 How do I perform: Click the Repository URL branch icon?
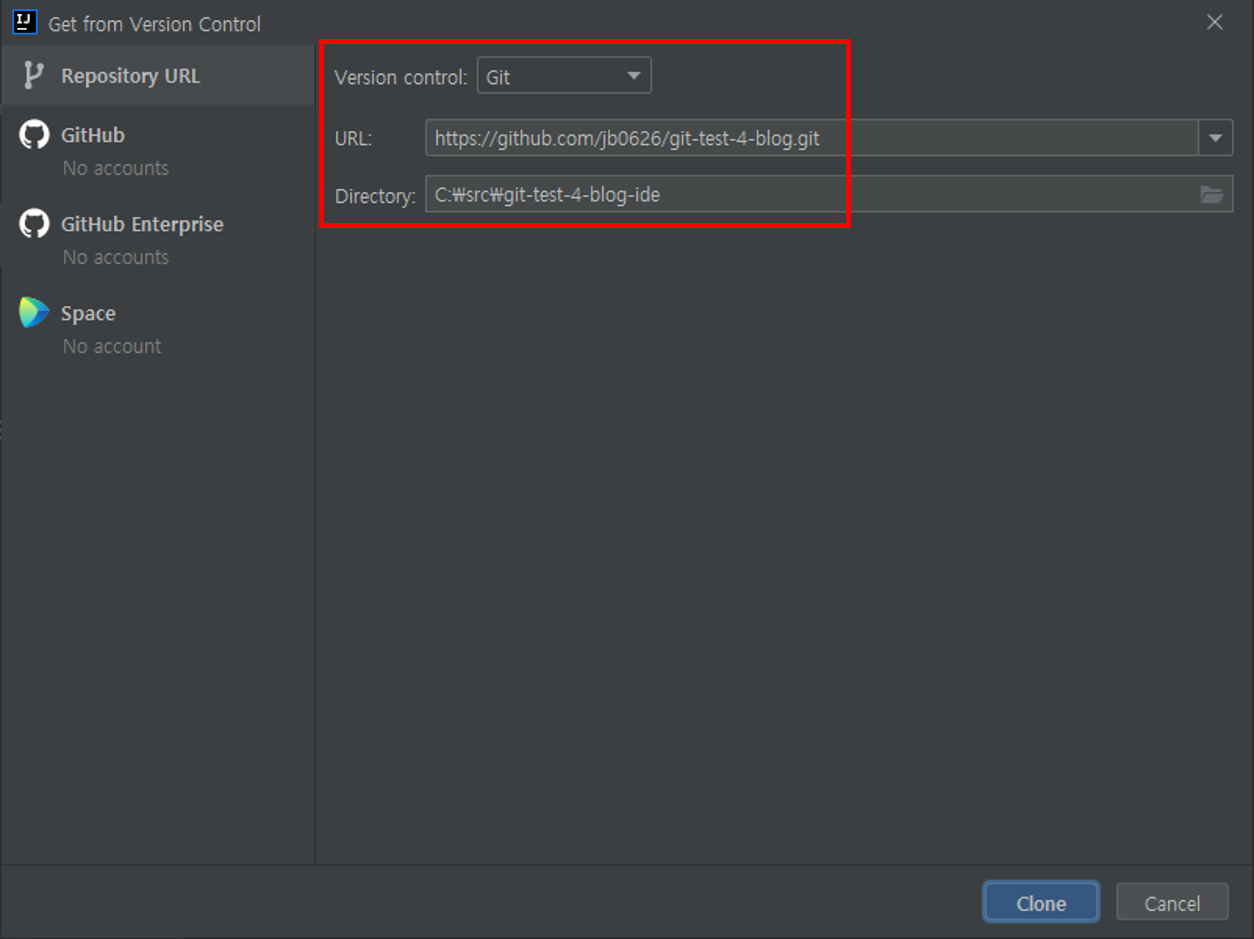click(34, 76)
